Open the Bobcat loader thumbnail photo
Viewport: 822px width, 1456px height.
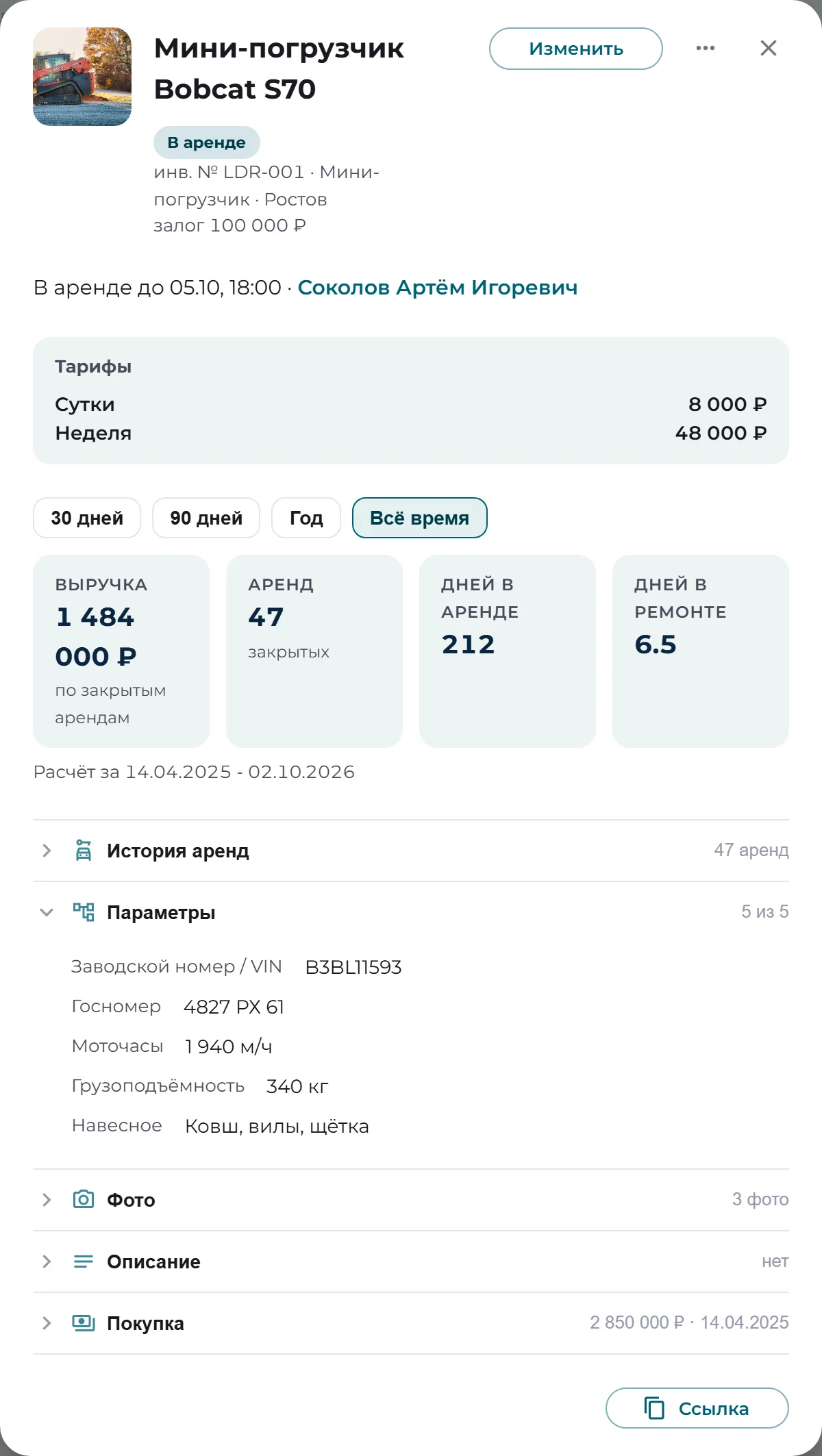point(82,77)
